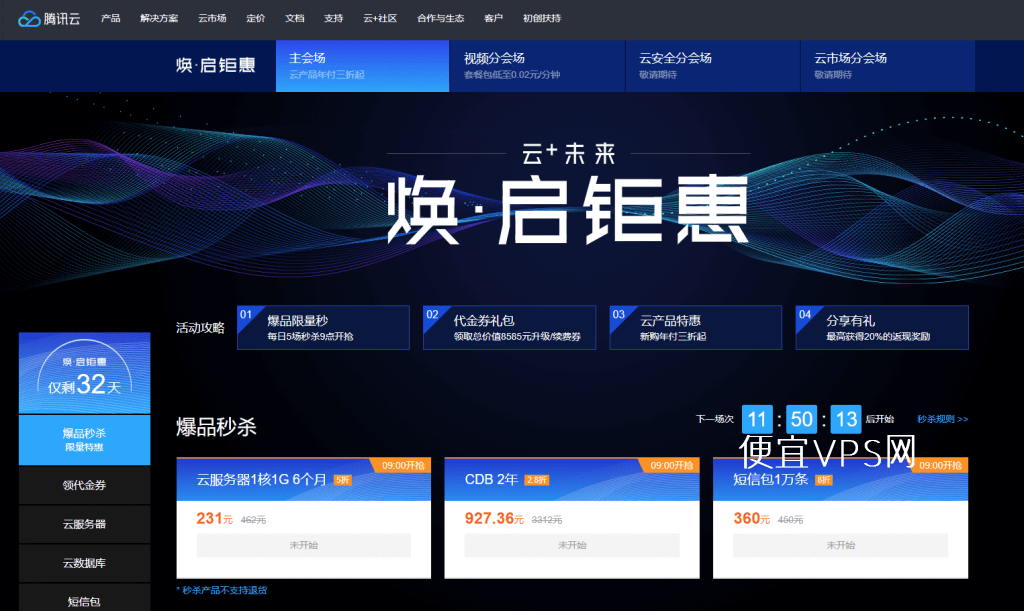This screenshot has height=611, width=1024.
Task: Click the 360元 price
Action: [751, 518]
